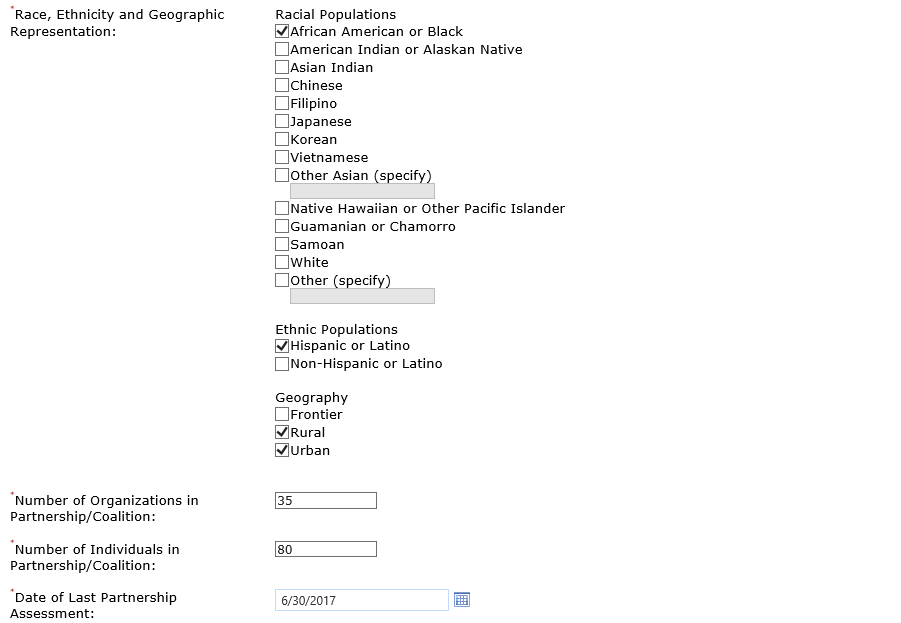
Task: Enable the Asian Indian checkbox
Action: click(x=282, y=68)
